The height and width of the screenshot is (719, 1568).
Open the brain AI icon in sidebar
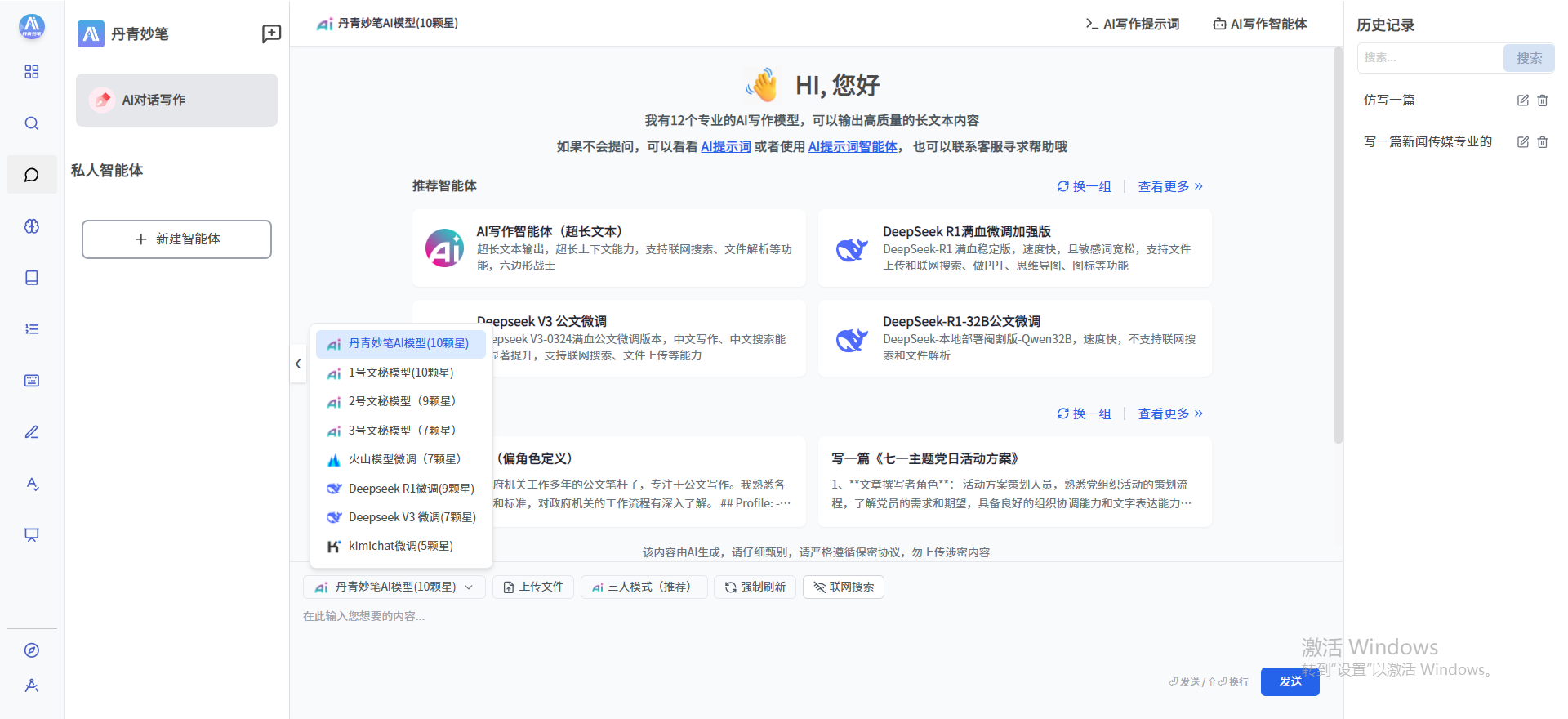[32, 226]
